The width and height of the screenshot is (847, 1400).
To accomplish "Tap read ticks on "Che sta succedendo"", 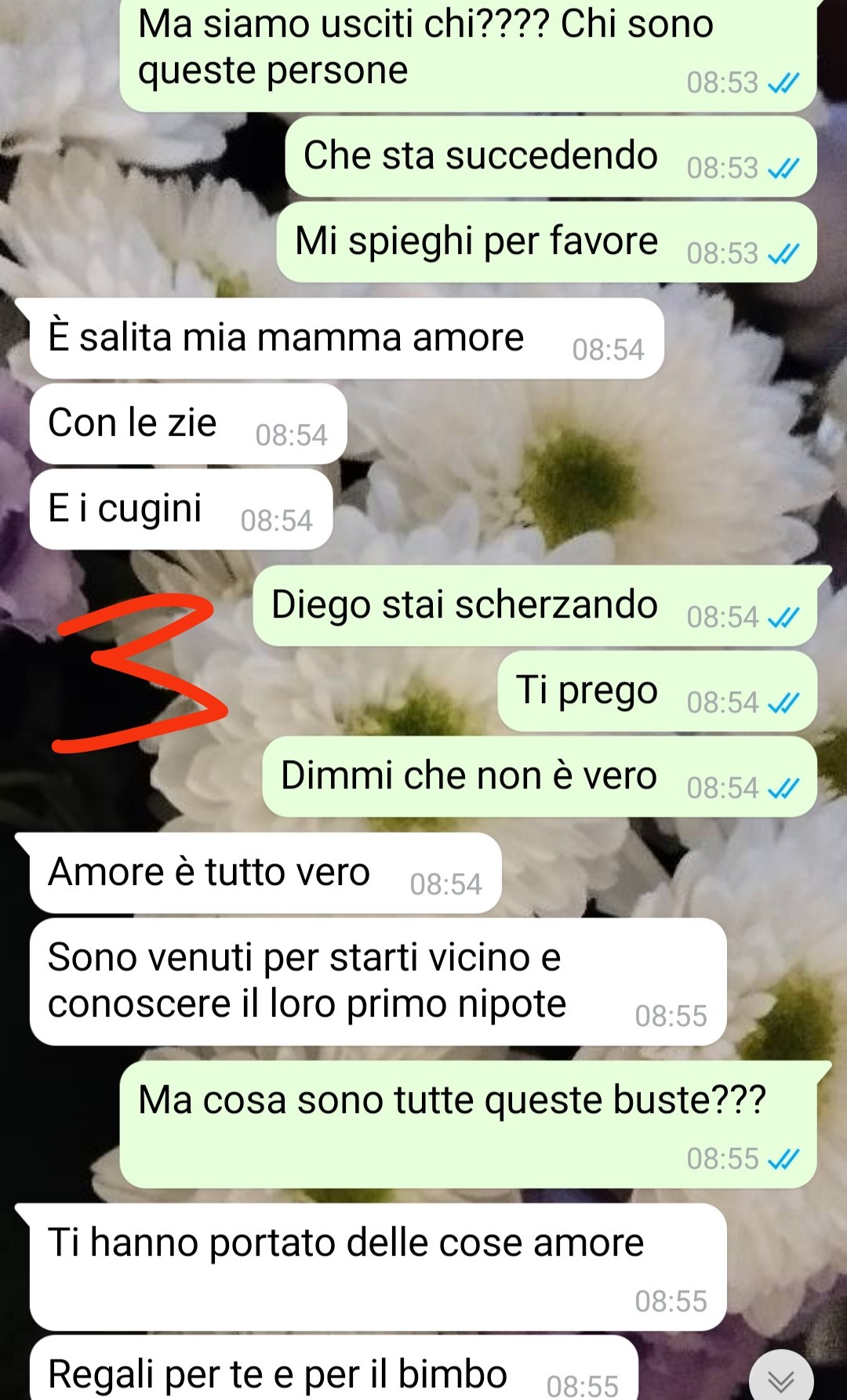I will click(783, 168).
